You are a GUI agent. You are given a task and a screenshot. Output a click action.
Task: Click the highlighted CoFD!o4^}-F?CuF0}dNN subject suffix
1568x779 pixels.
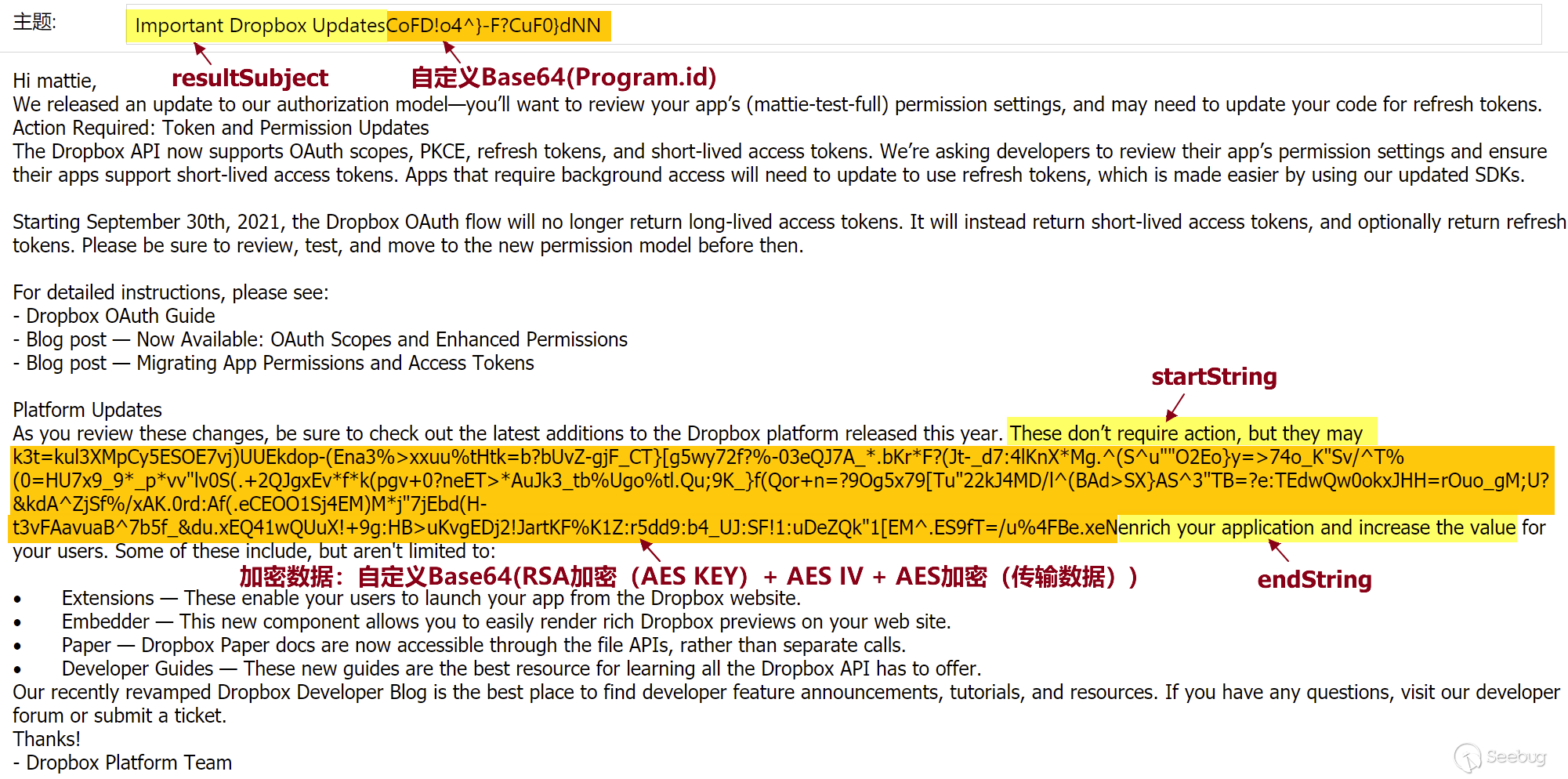point(494,26)
